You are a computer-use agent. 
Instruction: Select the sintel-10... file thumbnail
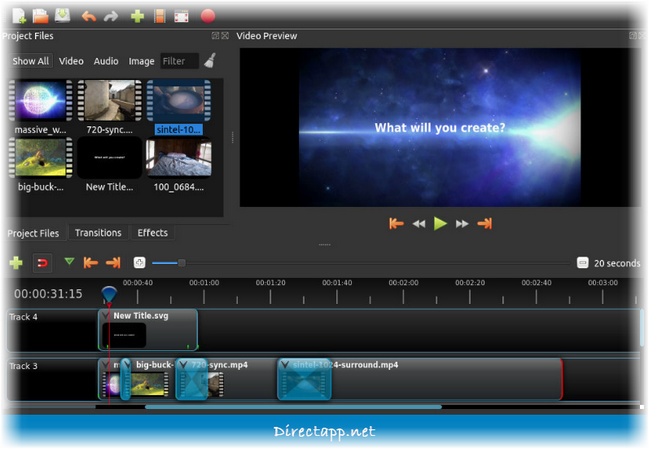pos(179,100)
